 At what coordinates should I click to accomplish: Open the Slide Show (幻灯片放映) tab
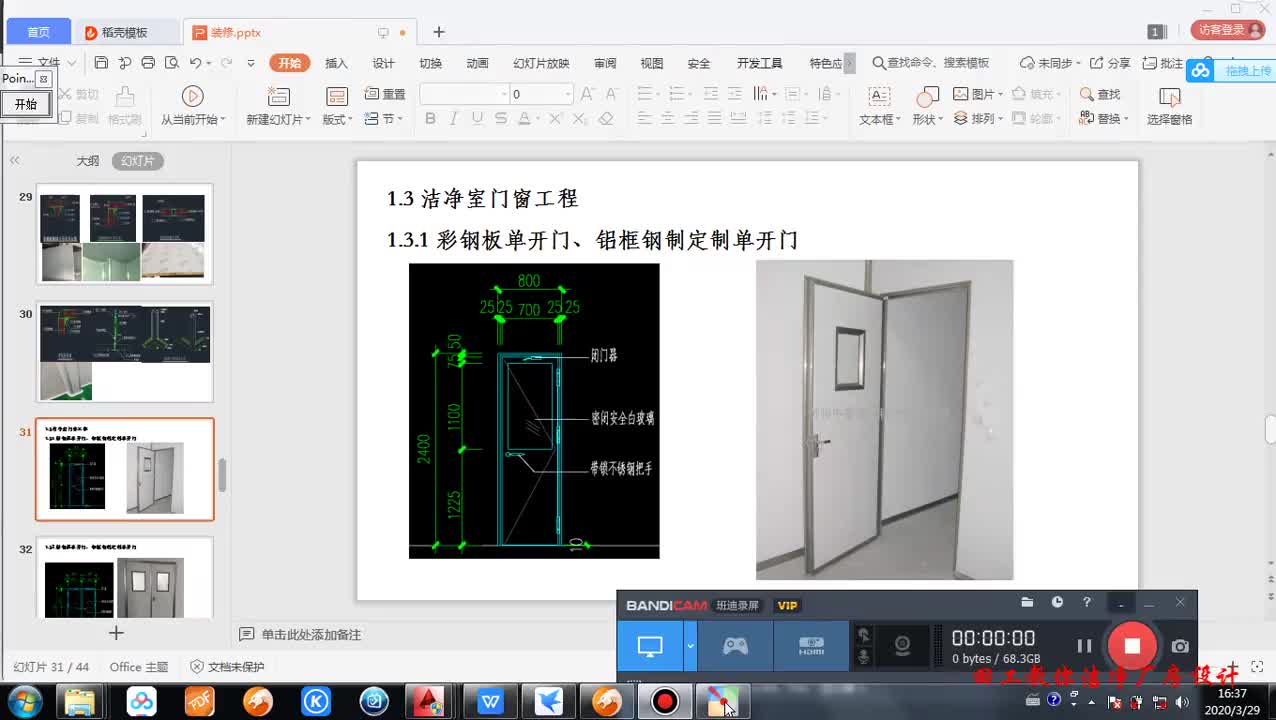pyautogui.click(x=541, y=63)
